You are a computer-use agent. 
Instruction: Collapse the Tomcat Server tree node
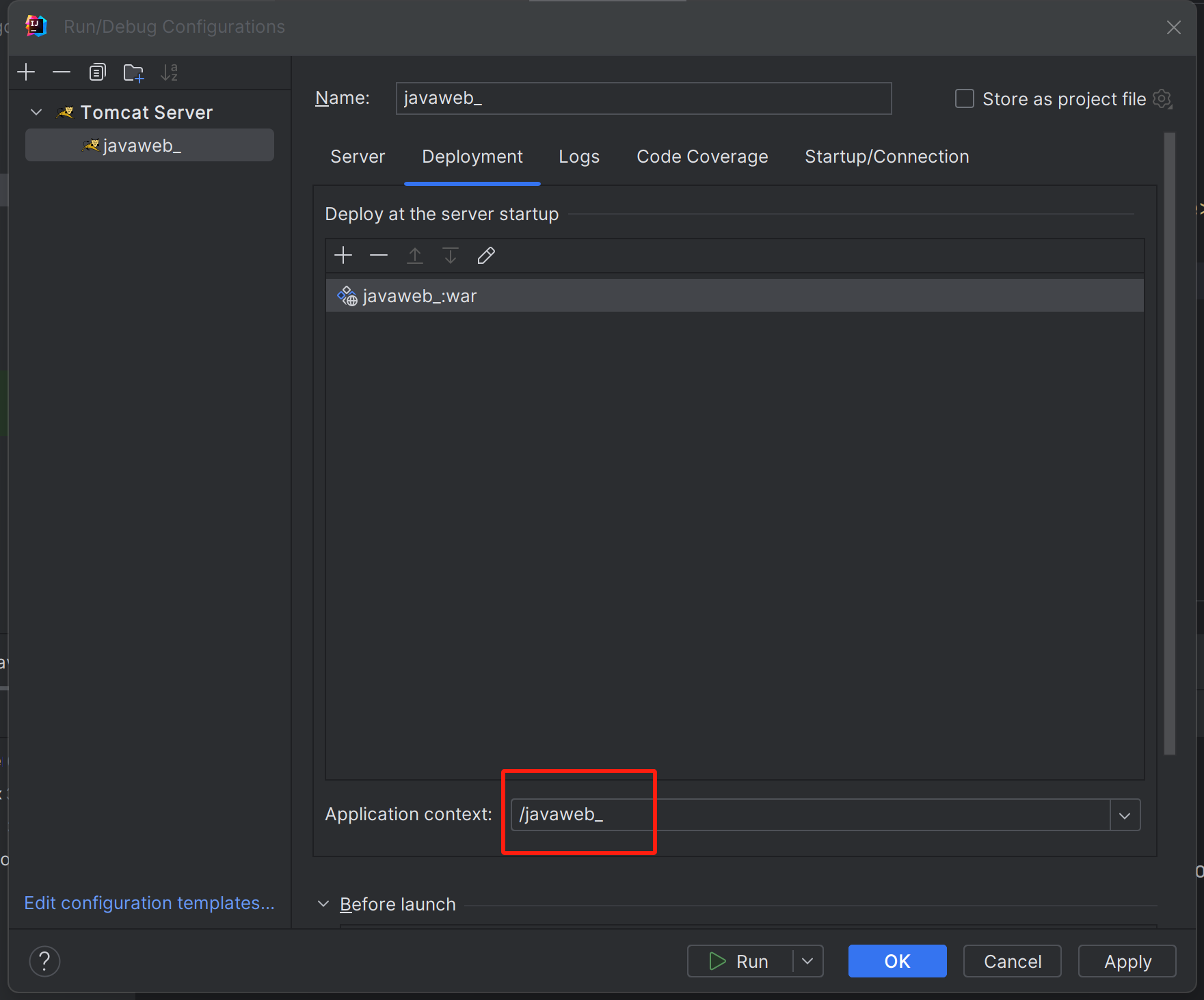point(37,112)
